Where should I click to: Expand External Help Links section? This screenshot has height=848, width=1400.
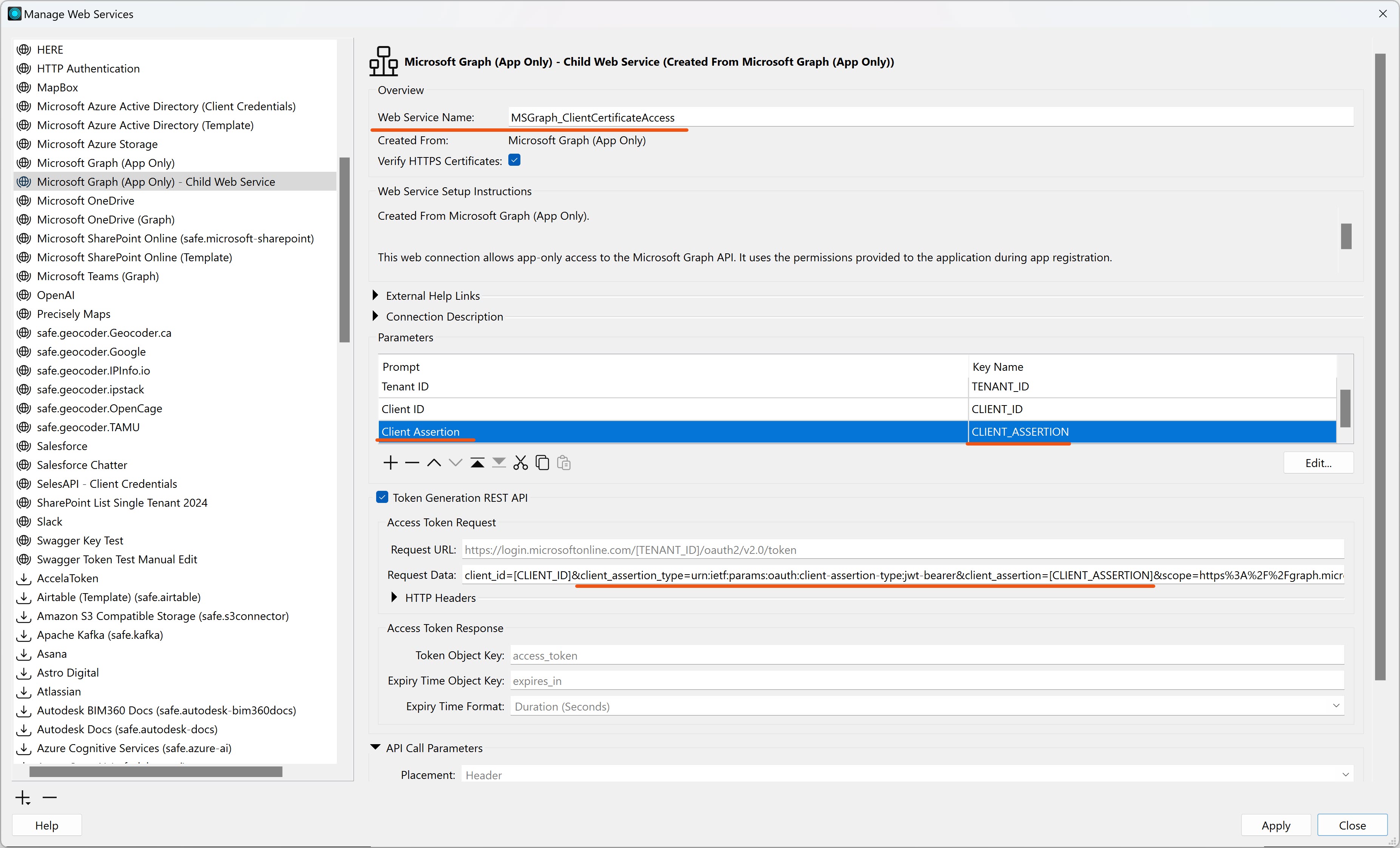[x=375, y=295]
